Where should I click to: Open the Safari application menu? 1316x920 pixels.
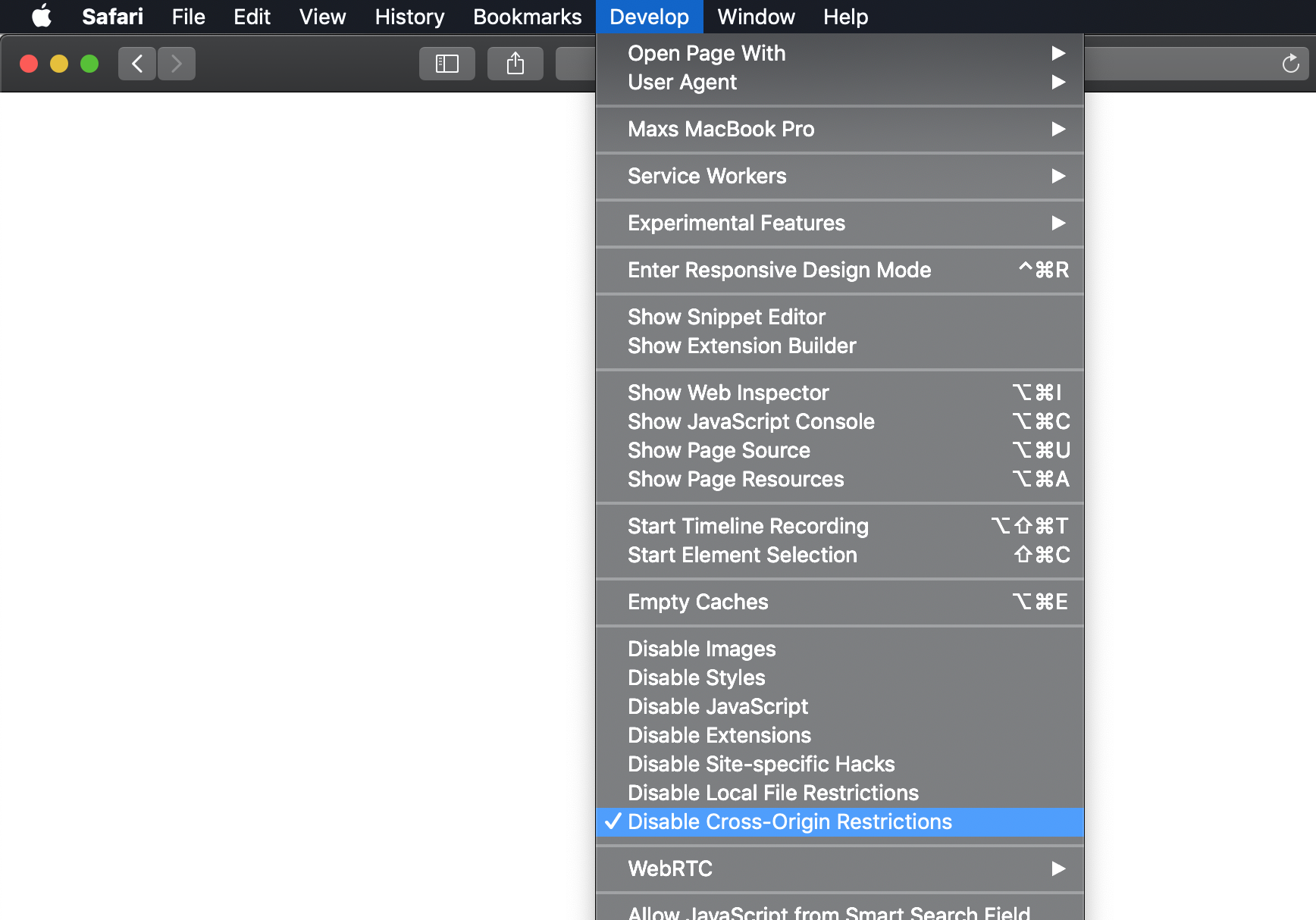(x=112, y=16)
